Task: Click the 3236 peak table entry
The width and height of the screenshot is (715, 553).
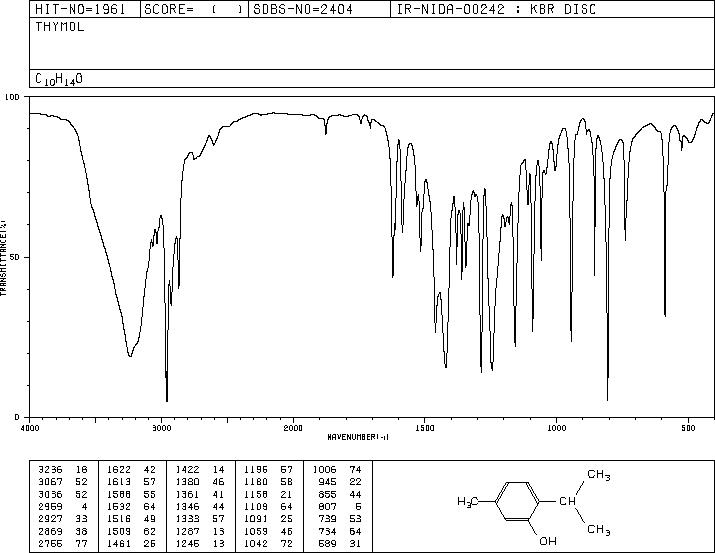Action: pos(63,469)
